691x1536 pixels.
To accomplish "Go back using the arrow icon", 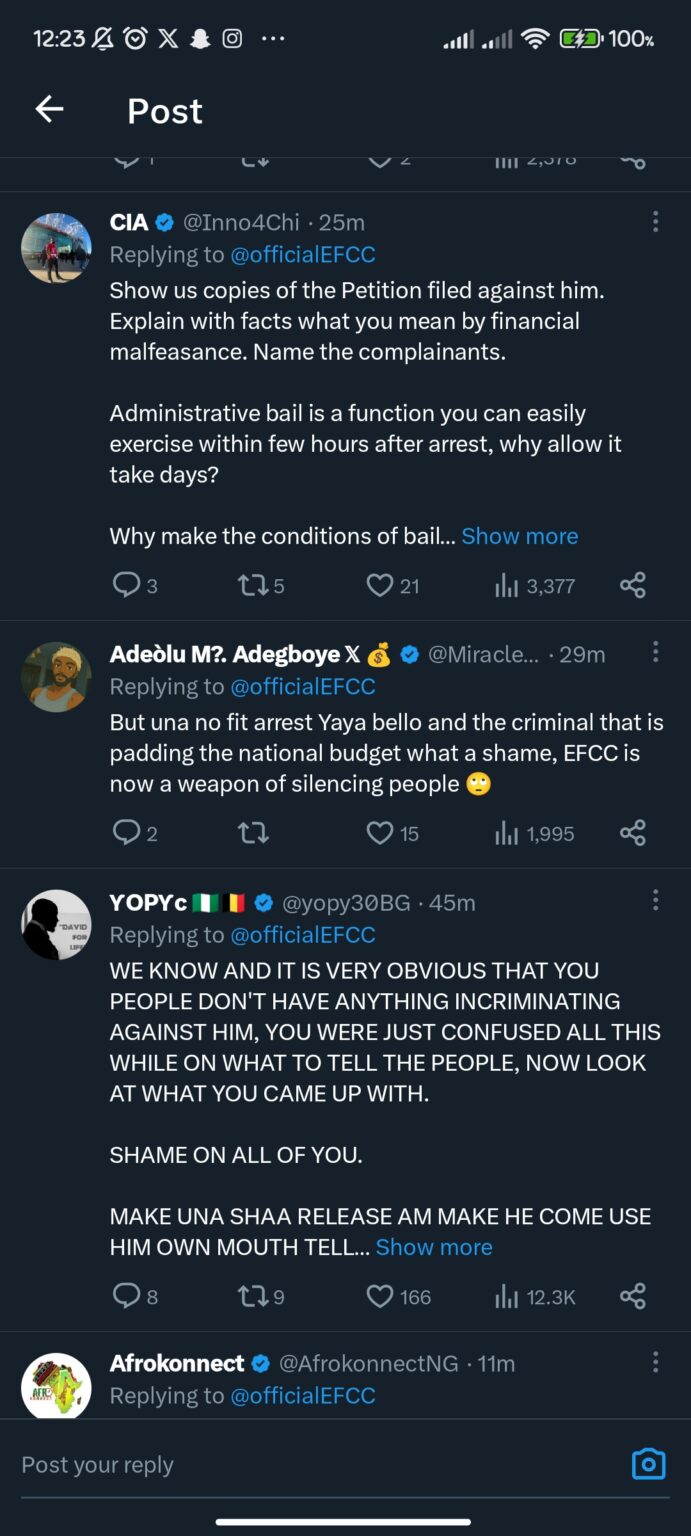I will [49, 110].
